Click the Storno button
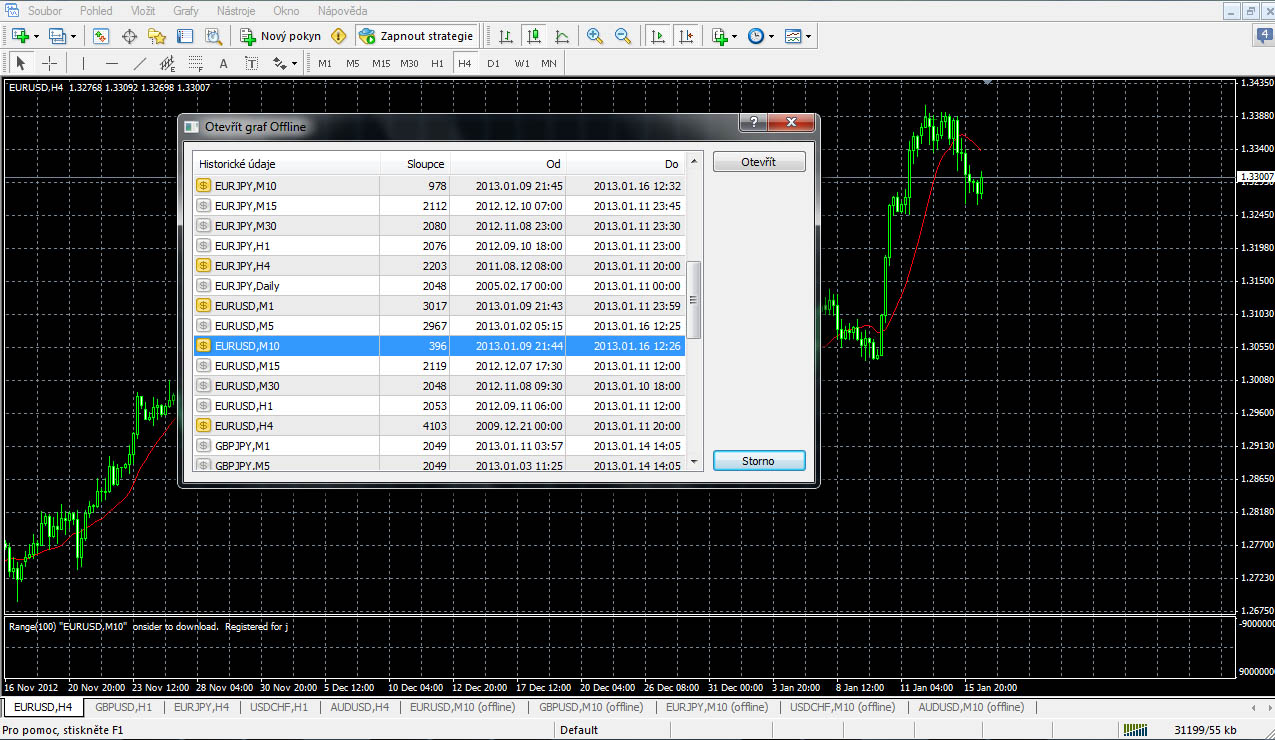Screen dimensions: 1275x740 click(x=758, y=461)
